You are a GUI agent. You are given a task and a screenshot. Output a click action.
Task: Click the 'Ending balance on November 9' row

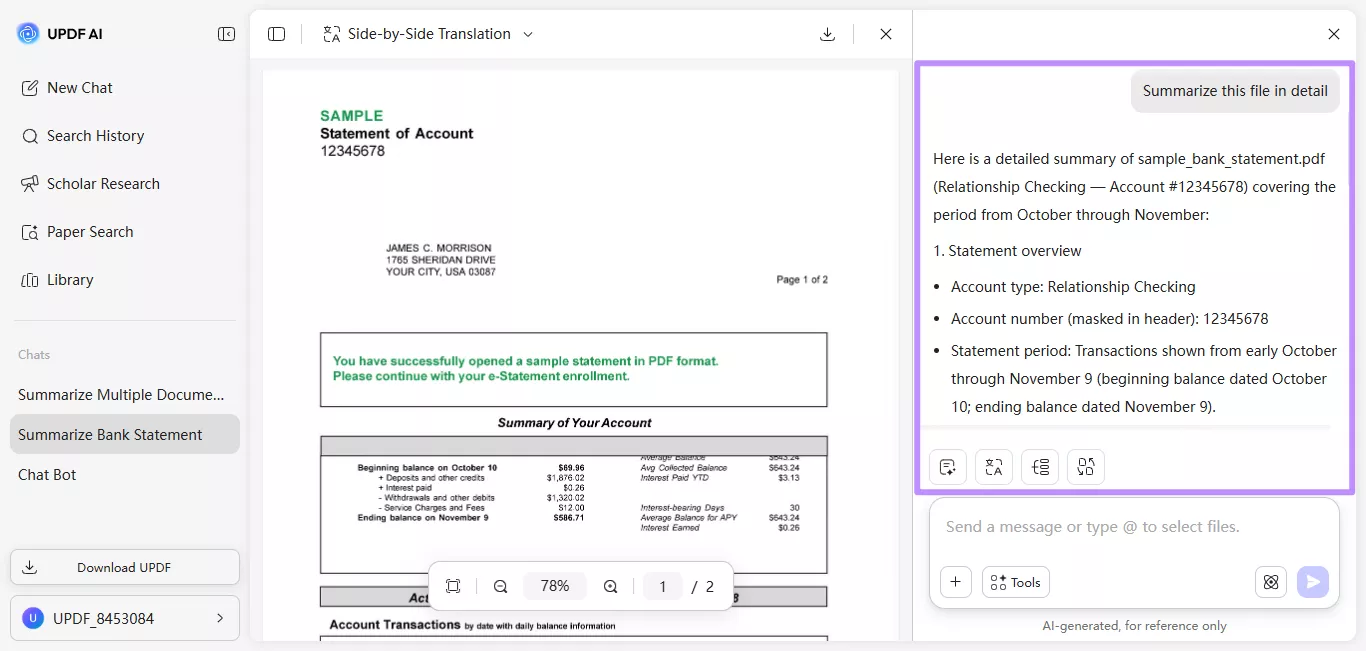(471, 518)
